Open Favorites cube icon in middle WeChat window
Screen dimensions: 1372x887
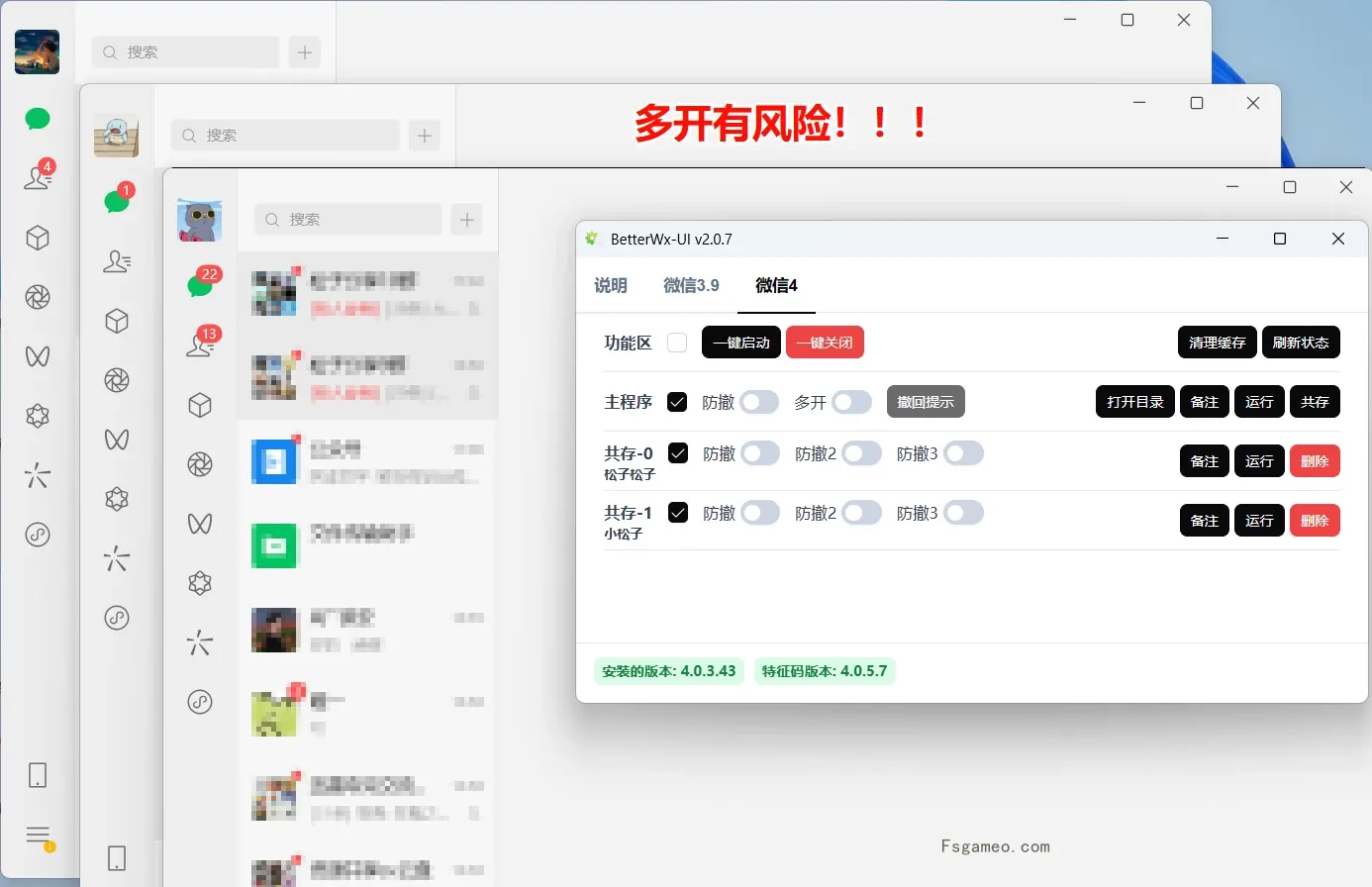117,321
